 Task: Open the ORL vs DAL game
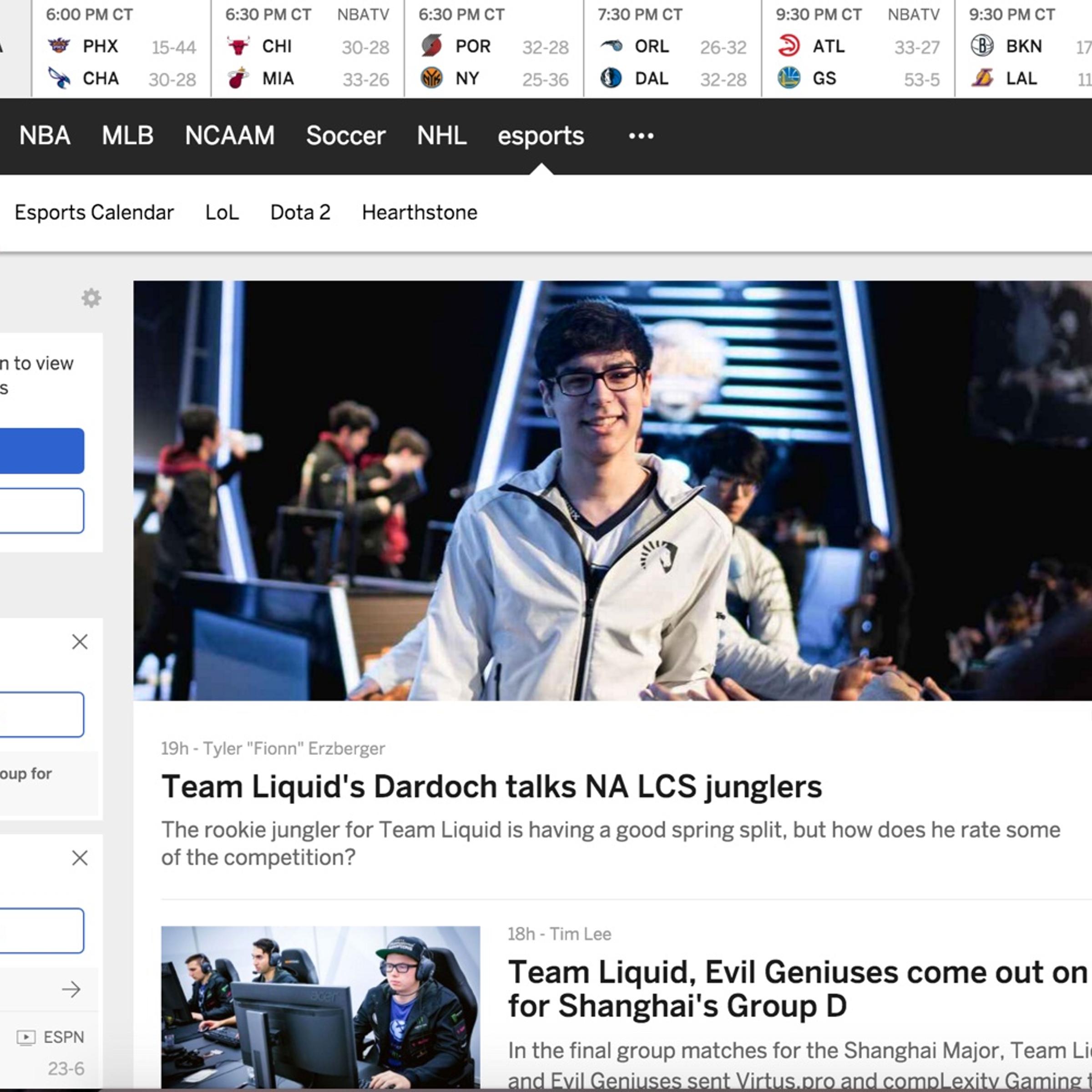point(672,48)
